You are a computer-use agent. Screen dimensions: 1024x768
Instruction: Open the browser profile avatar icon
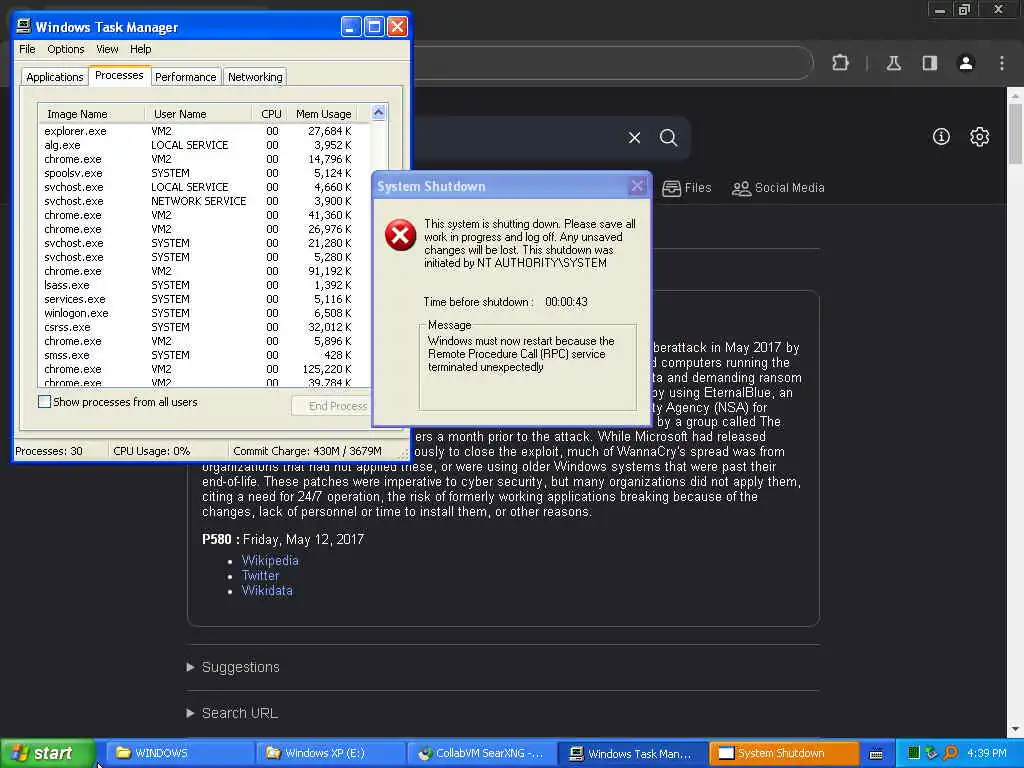click(966, 63)
